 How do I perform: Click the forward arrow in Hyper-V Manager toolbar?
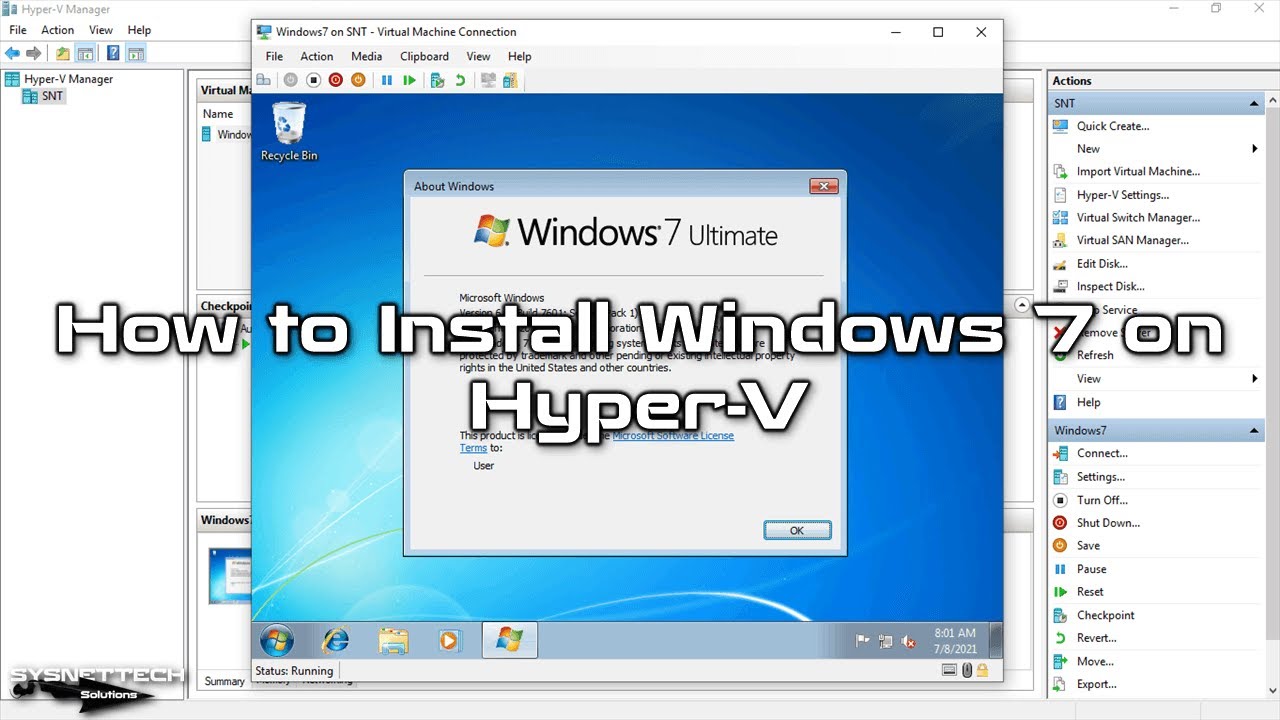click(34, 53)
